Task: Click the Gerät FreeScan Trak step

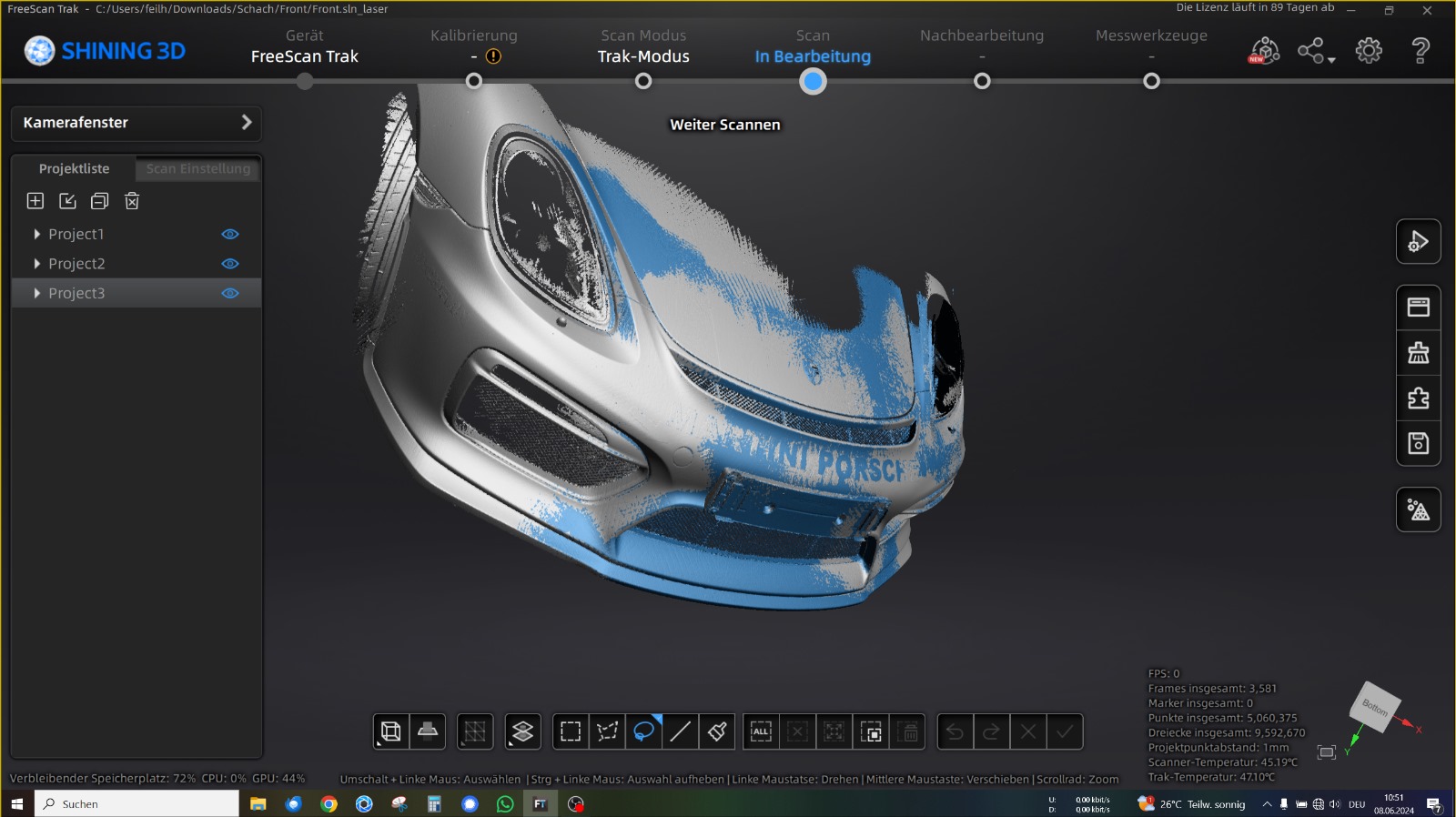Action: [305, 56]
